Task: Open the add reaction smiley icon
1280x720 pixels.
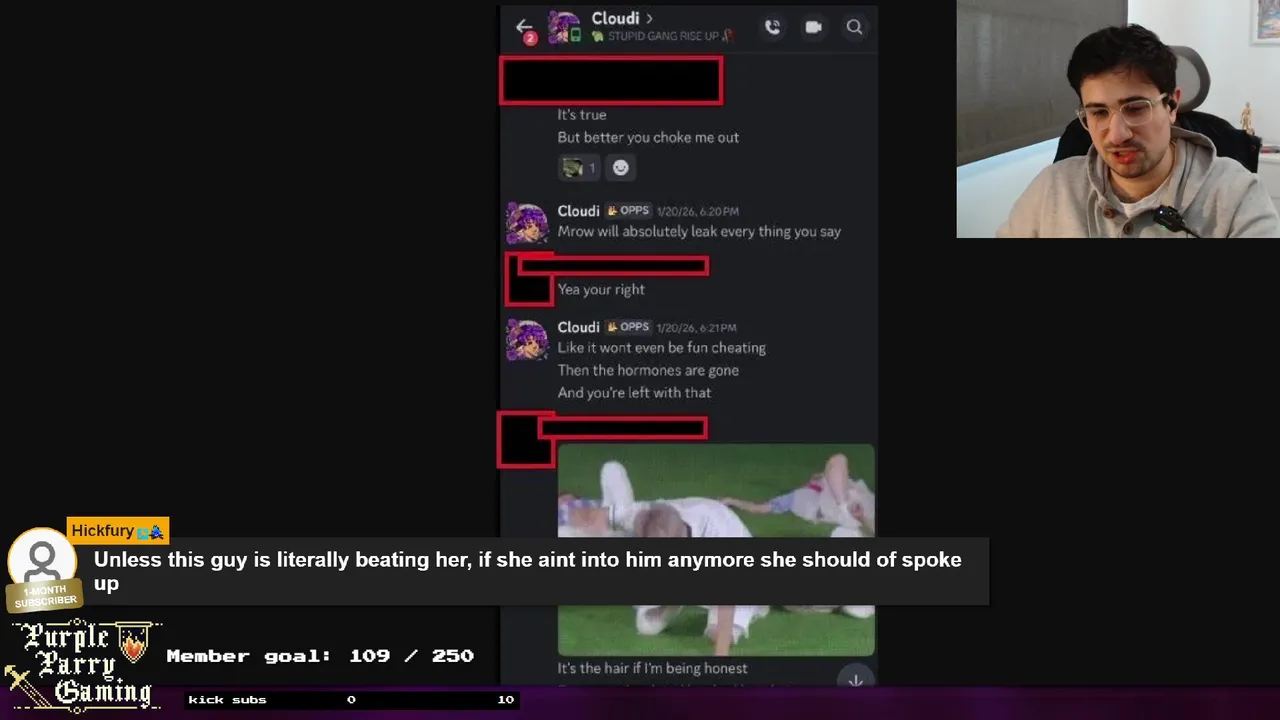Action: click(620, 168)
